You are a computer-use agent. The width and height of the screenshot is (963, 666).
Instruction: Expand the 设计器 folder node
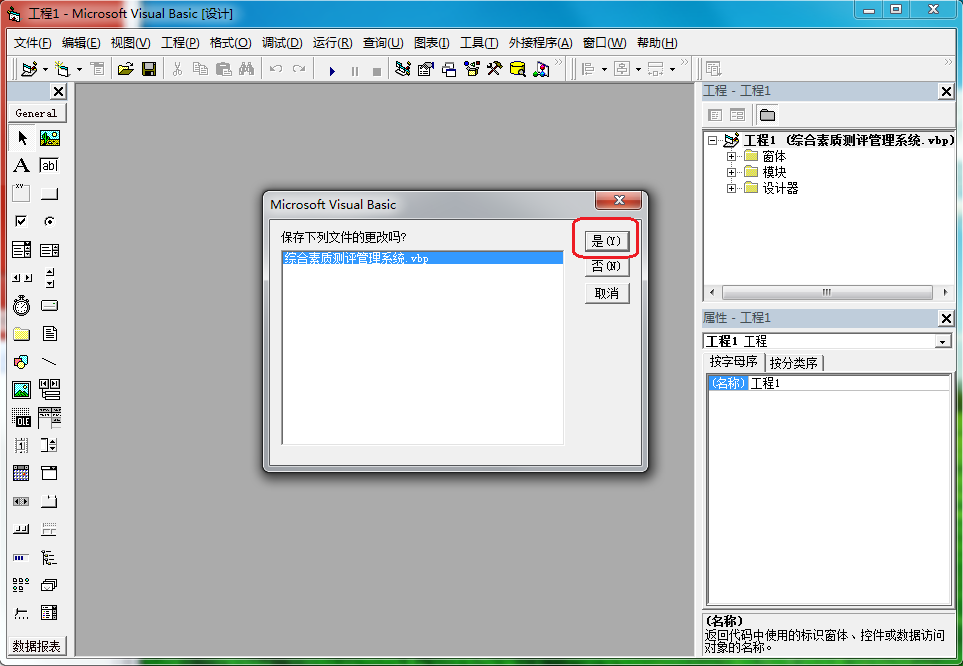[x=731, y=188]
